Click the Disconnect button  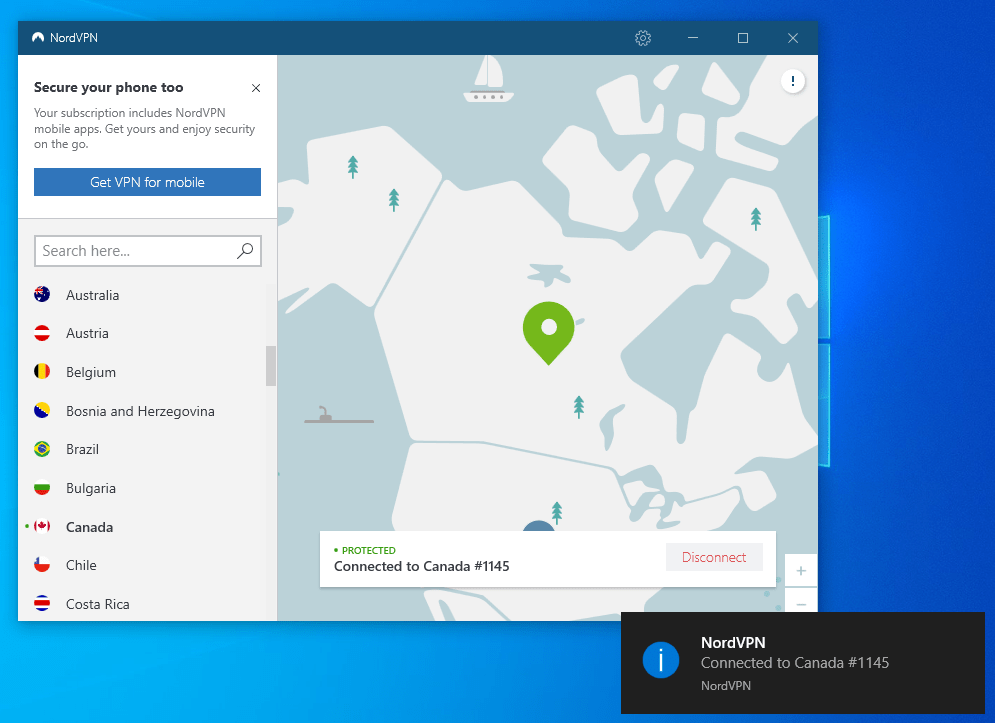(x=714, y=557)
